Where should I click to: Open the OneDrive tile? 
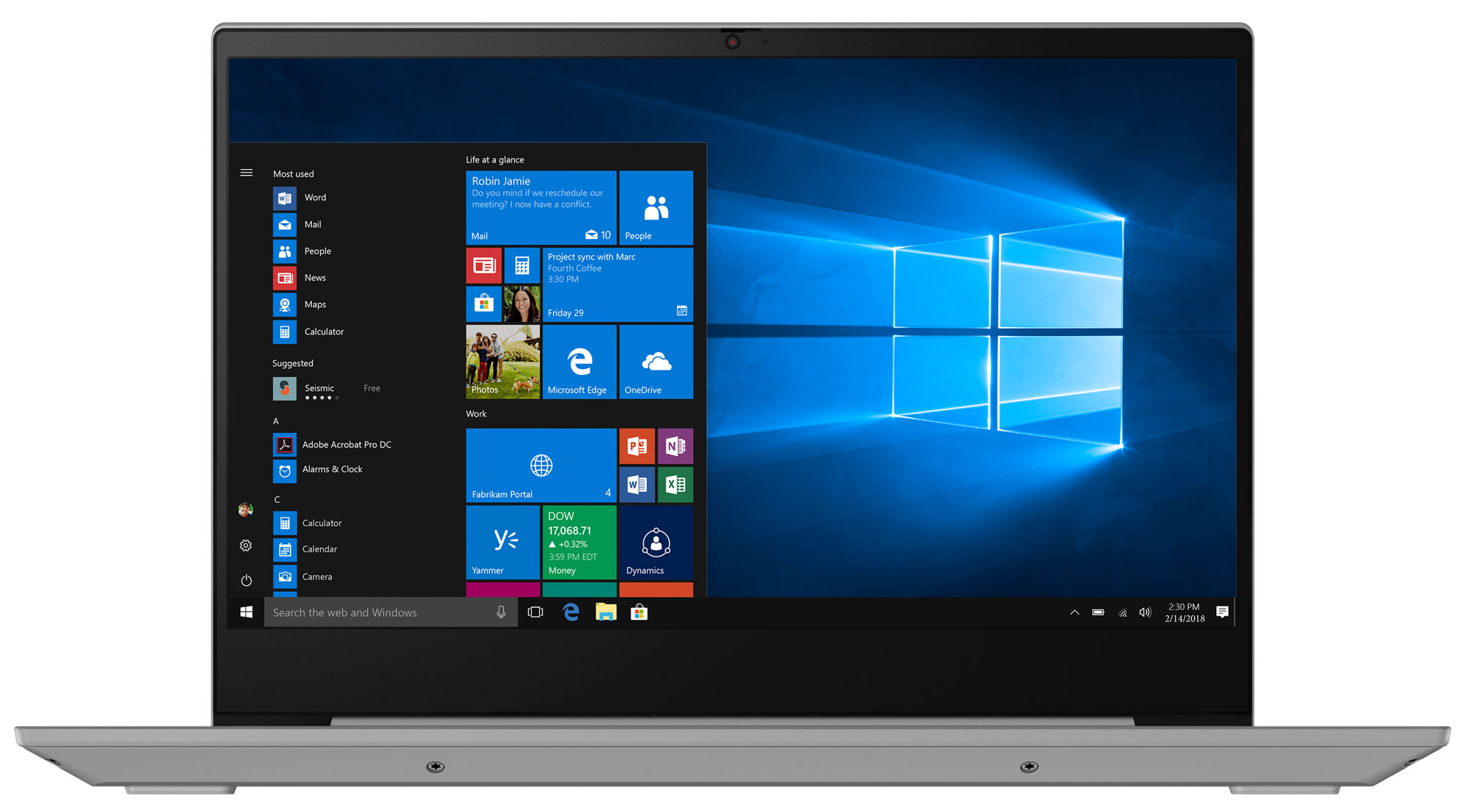click(656, 362)
